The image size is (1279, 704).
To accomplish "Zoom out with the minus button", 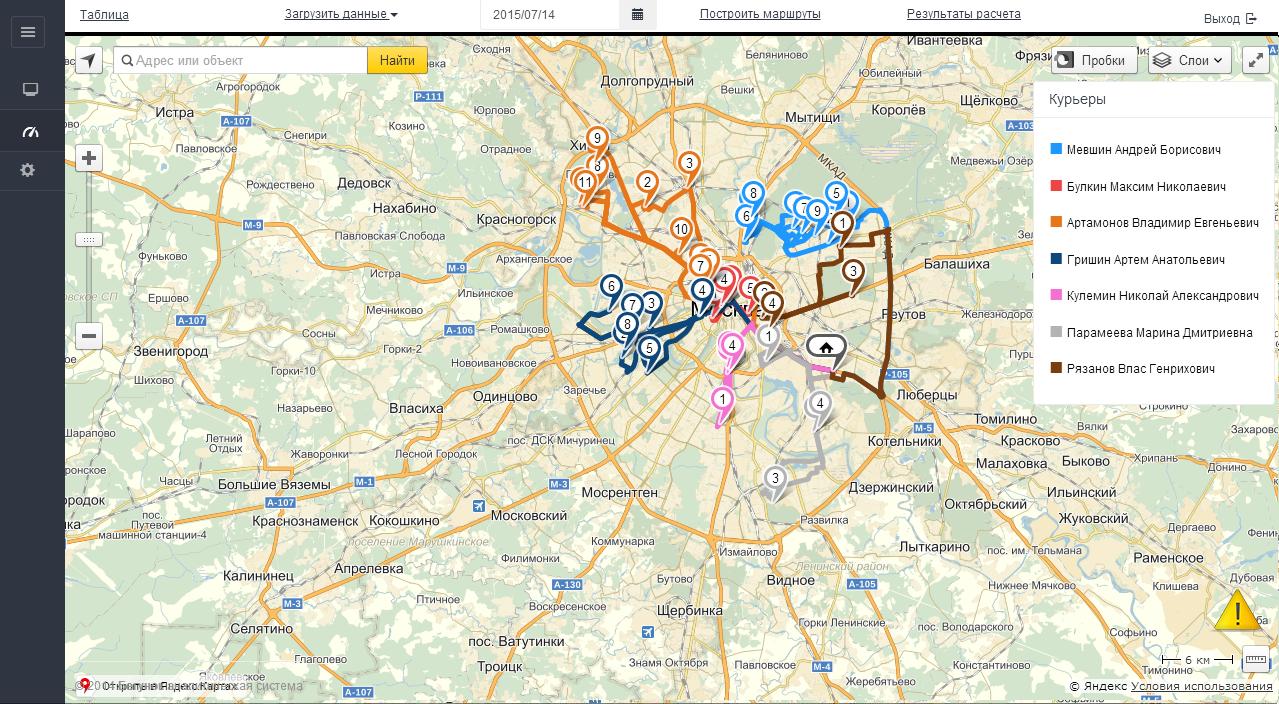I will pos(89,336).
